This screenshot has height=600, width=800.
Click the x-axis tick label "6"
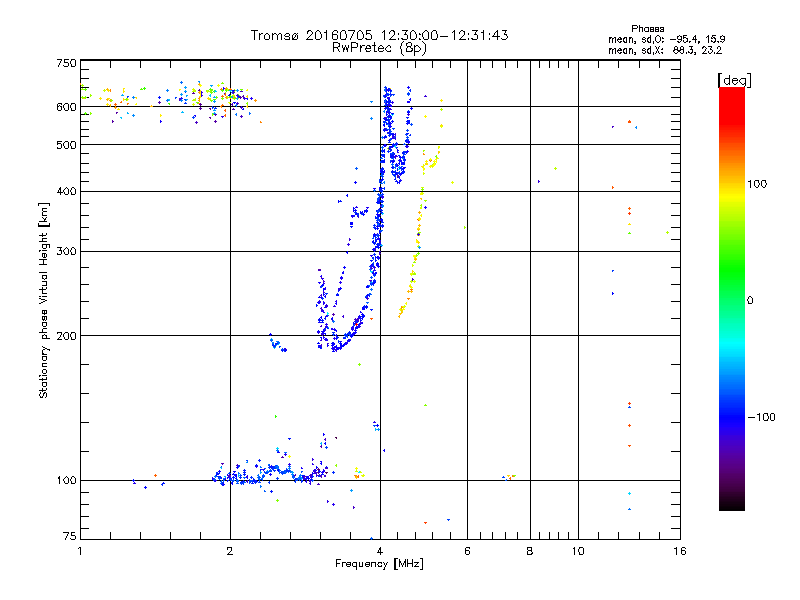(467, 551)
